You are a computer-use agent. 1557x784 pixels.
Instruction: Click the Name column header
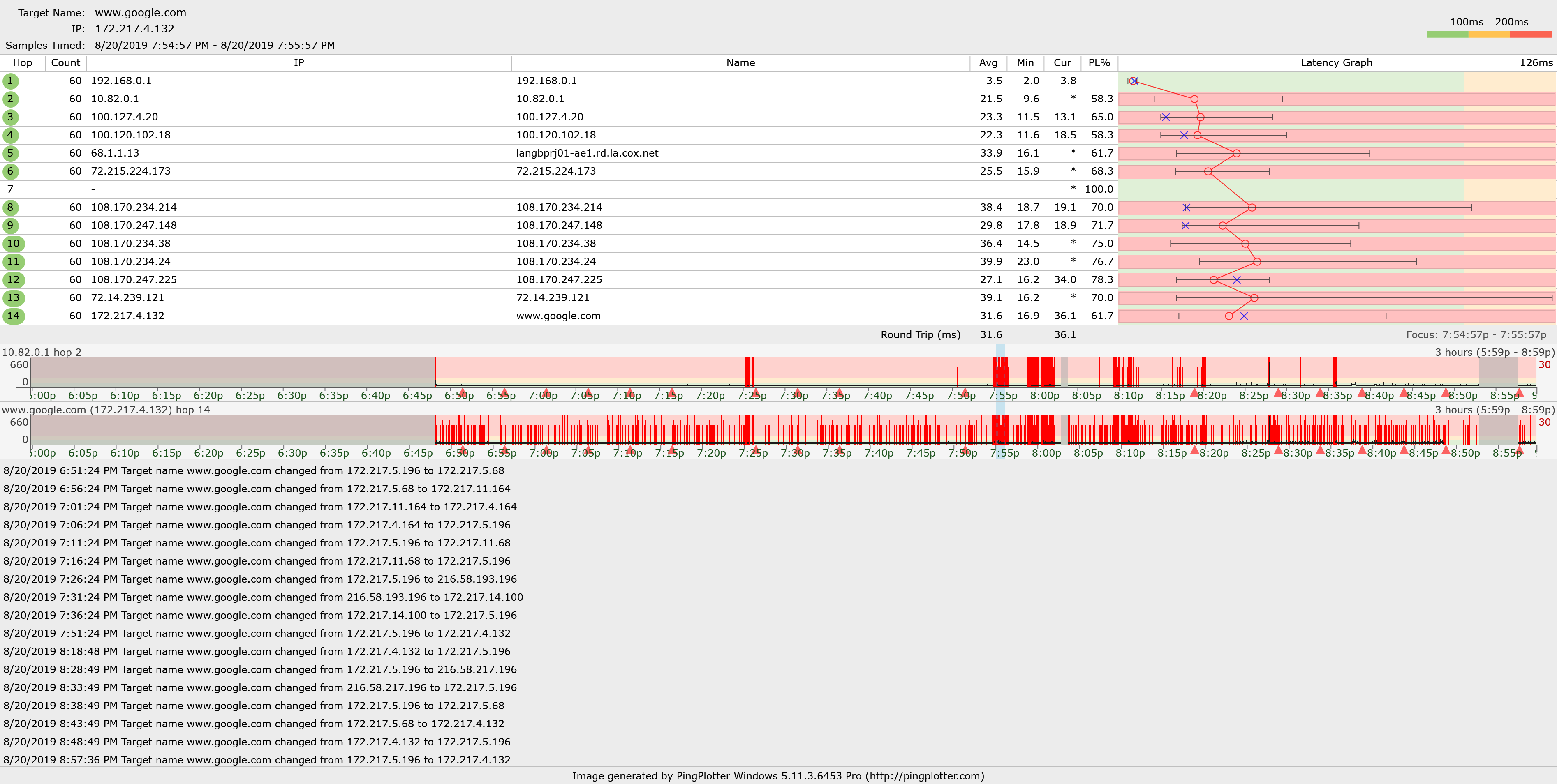(x=740, y=63)
